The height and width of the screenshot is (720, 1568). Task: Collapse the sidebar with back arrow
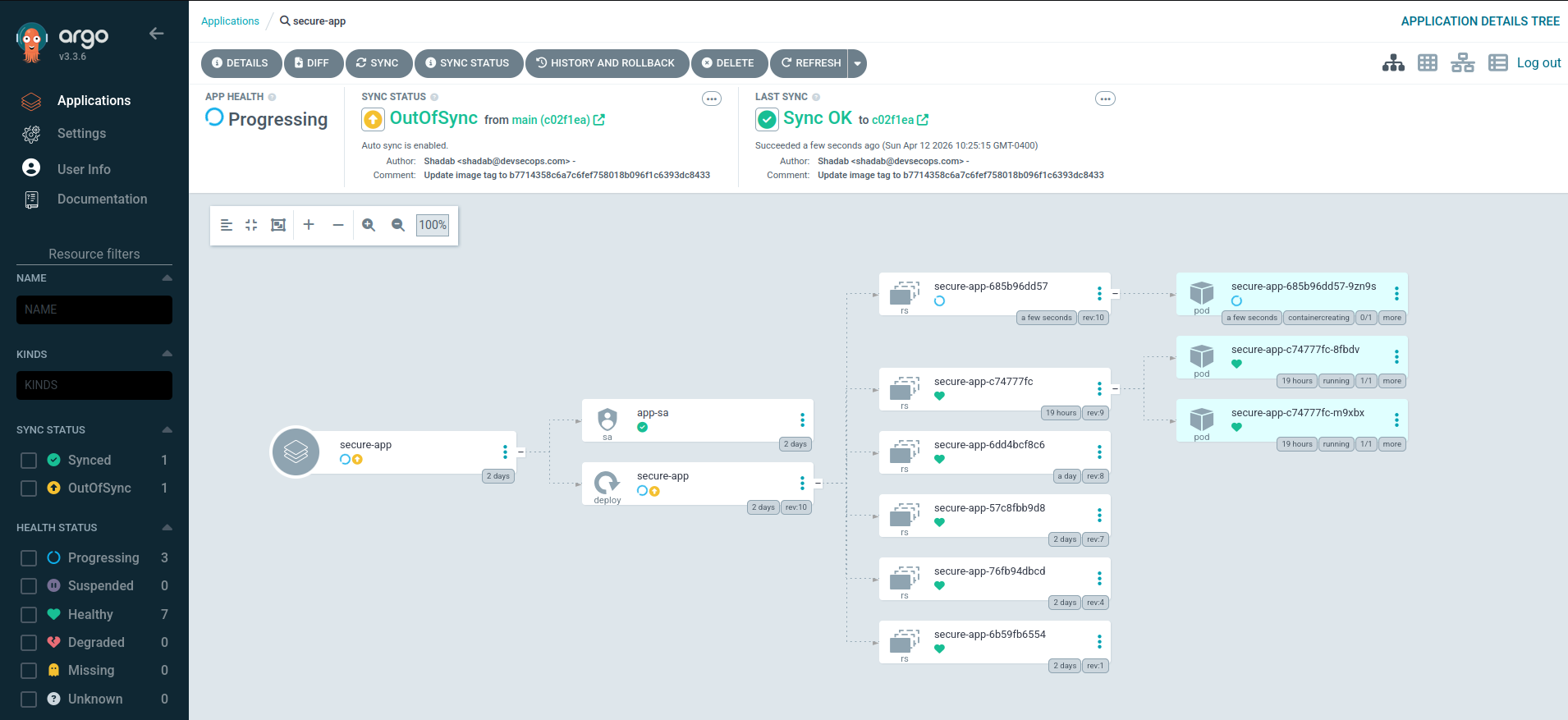pos(156,34)
